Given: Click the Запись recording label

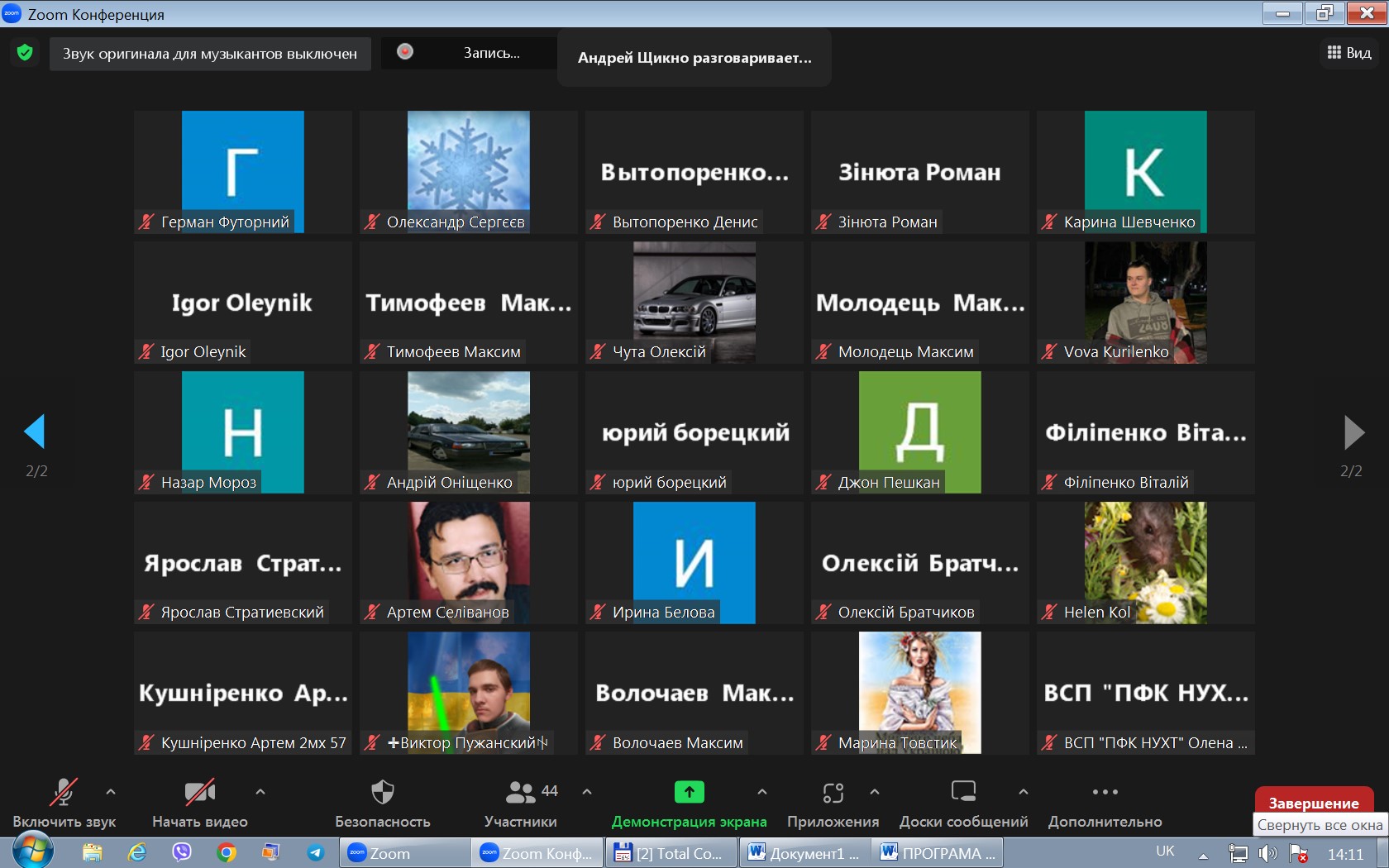Looking at the screenshot, I should click(x=492, y=53).
